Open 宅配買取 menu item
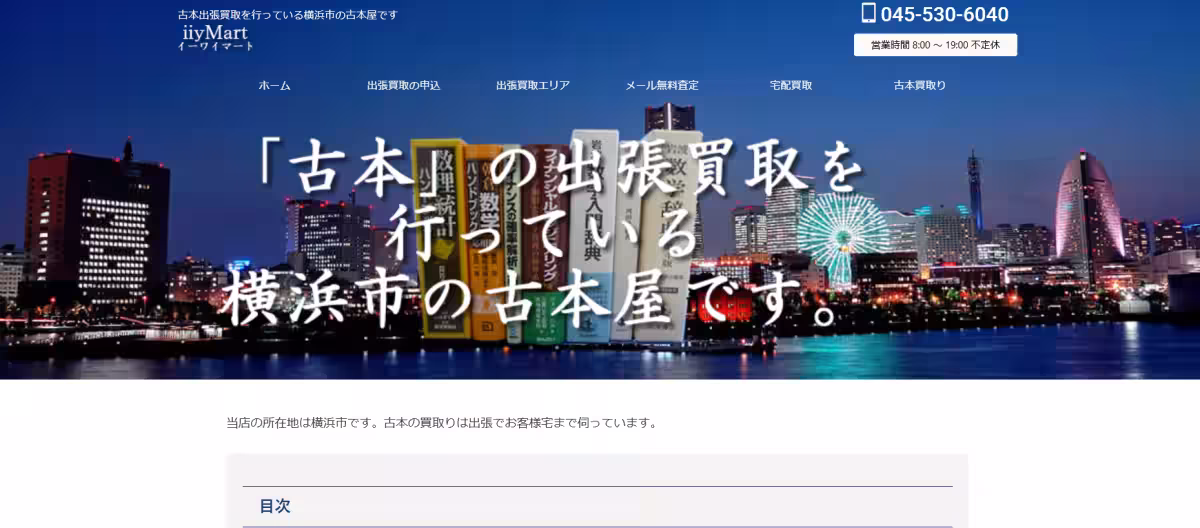This screenshot has width=1200, height=528. (x=791, y=86)
